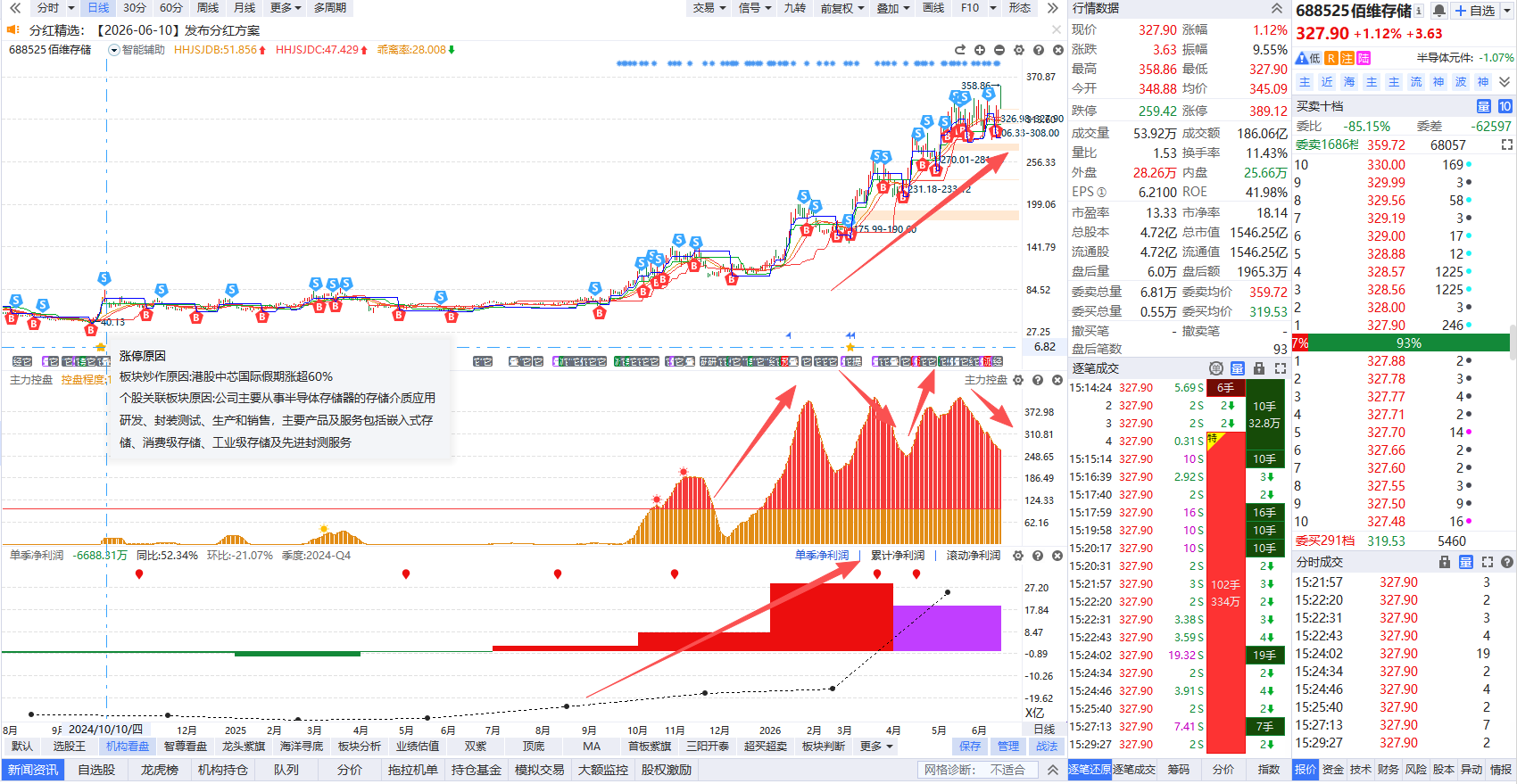Toggle the 10 levels button in 买卖十档

coord(1505,106)
